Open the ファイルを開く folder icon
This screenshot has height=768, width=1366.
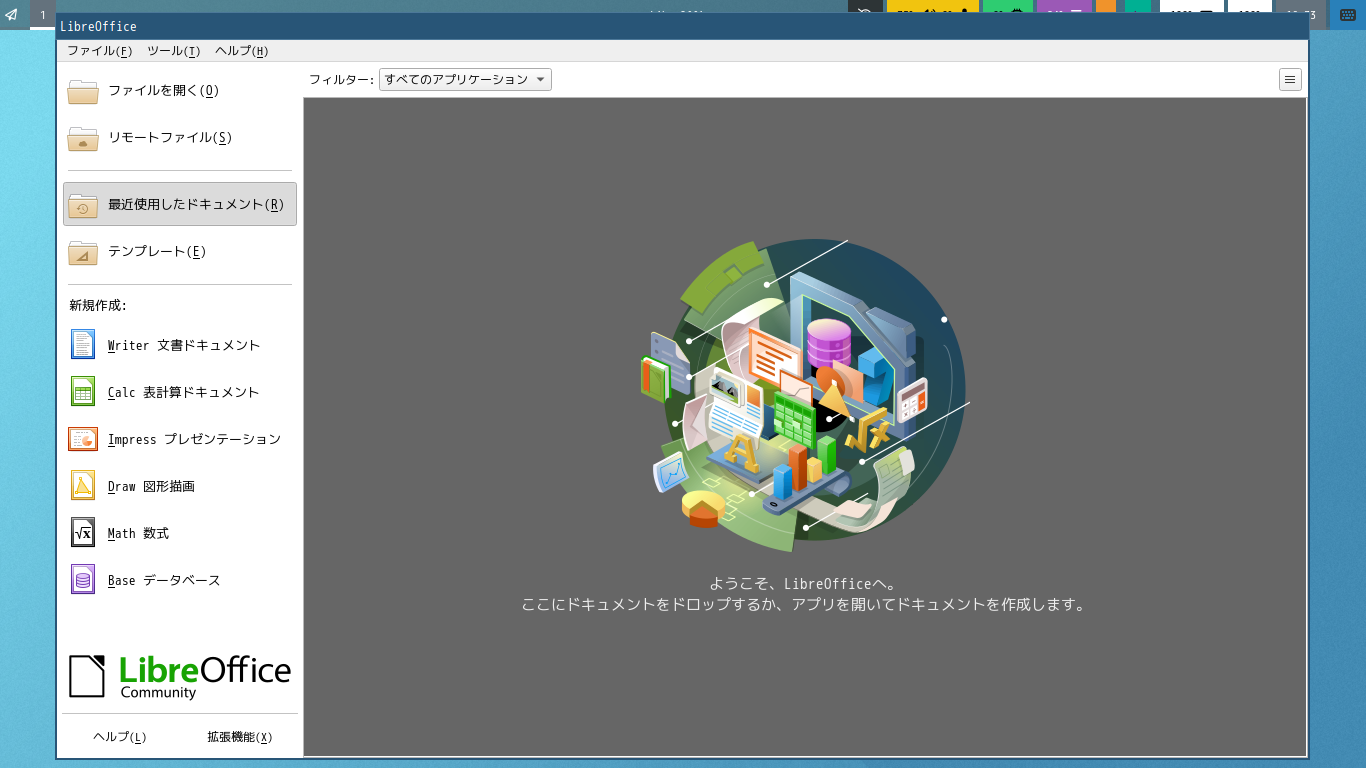pyautogui.click(x=83, y=91)
